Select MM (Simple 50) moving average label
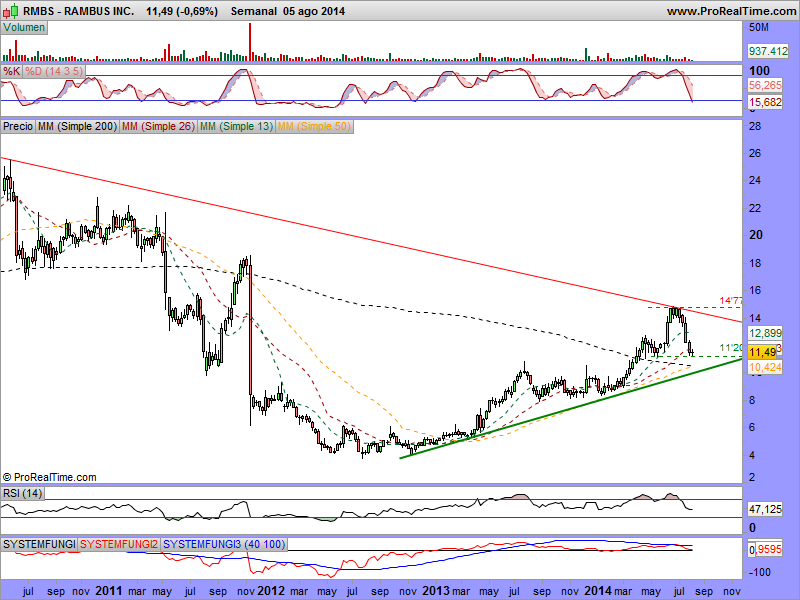Screen dimensions: 800x600 (314, 126)
